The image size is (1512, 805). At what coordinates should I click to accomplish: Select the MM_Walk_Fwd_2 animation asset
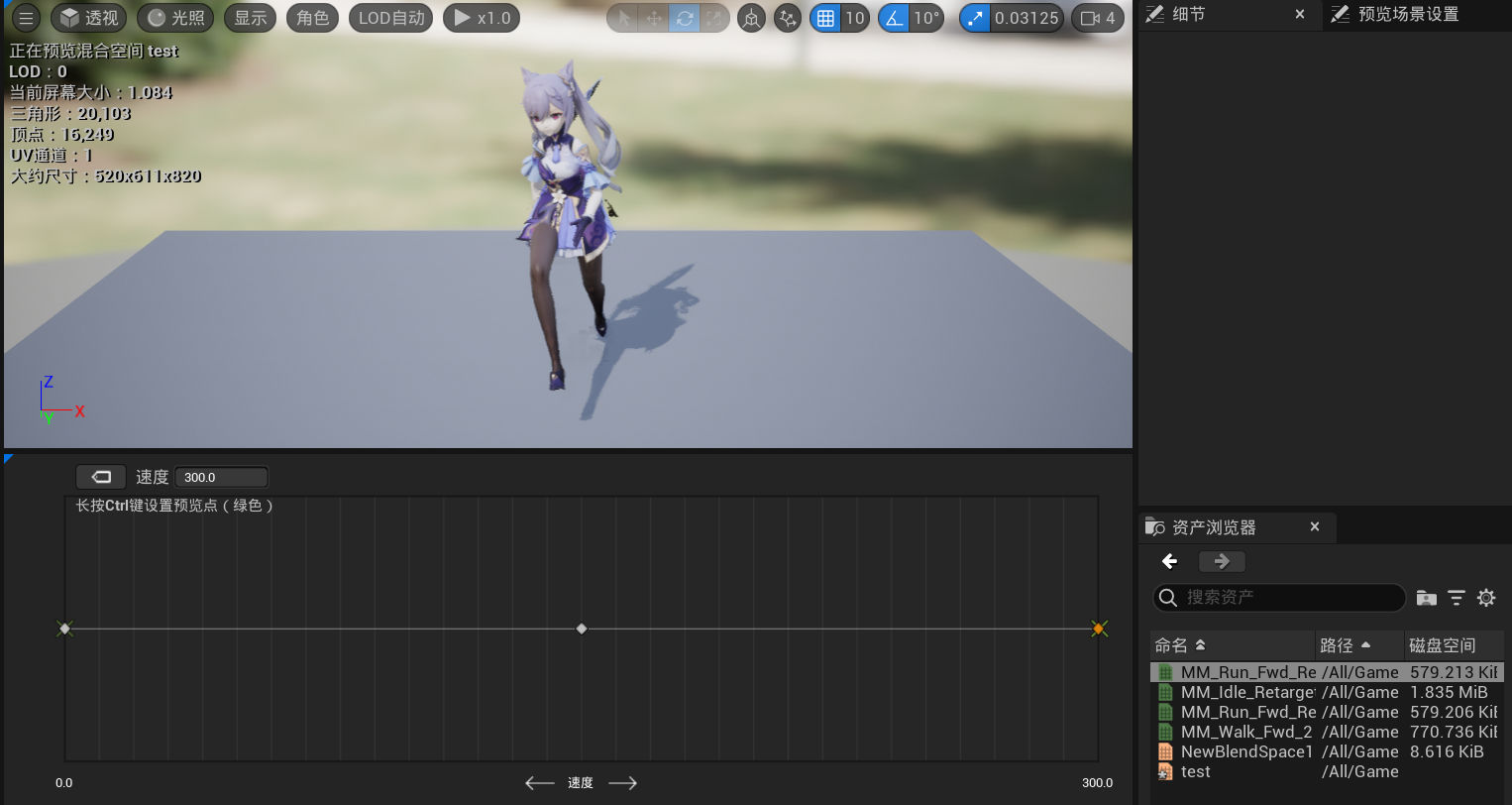click(x=1327, y=732)
